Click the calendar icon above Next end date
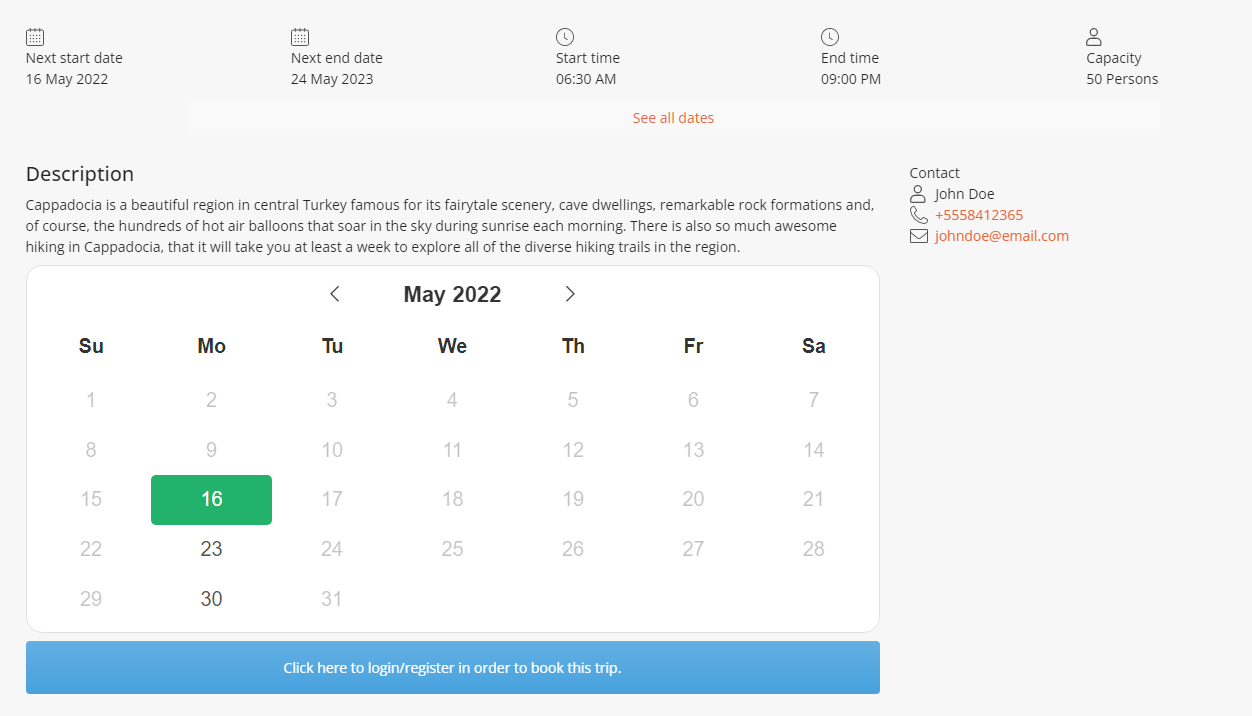Image resolution: width=1252 pixels, height=716 pixels. pos(300,37)
